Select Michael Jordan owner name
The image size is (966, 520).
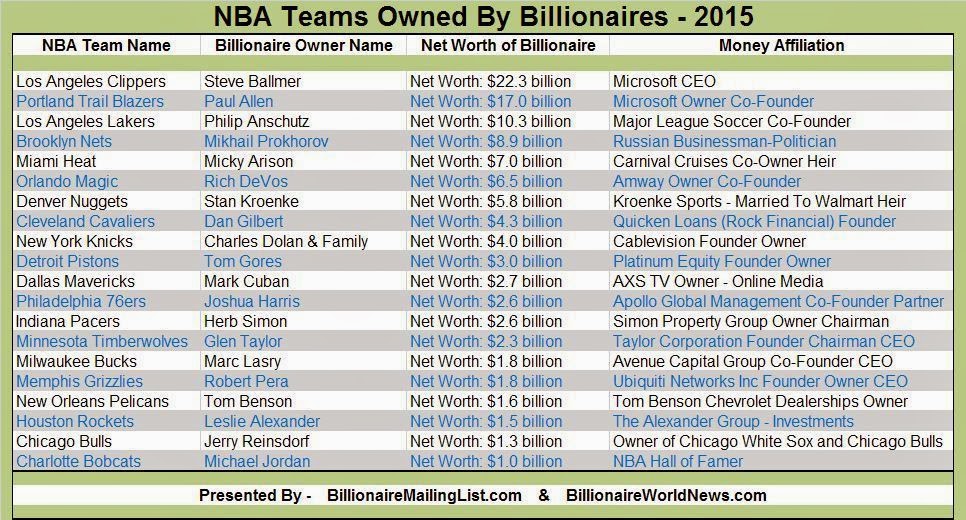[x=257, y=461]
